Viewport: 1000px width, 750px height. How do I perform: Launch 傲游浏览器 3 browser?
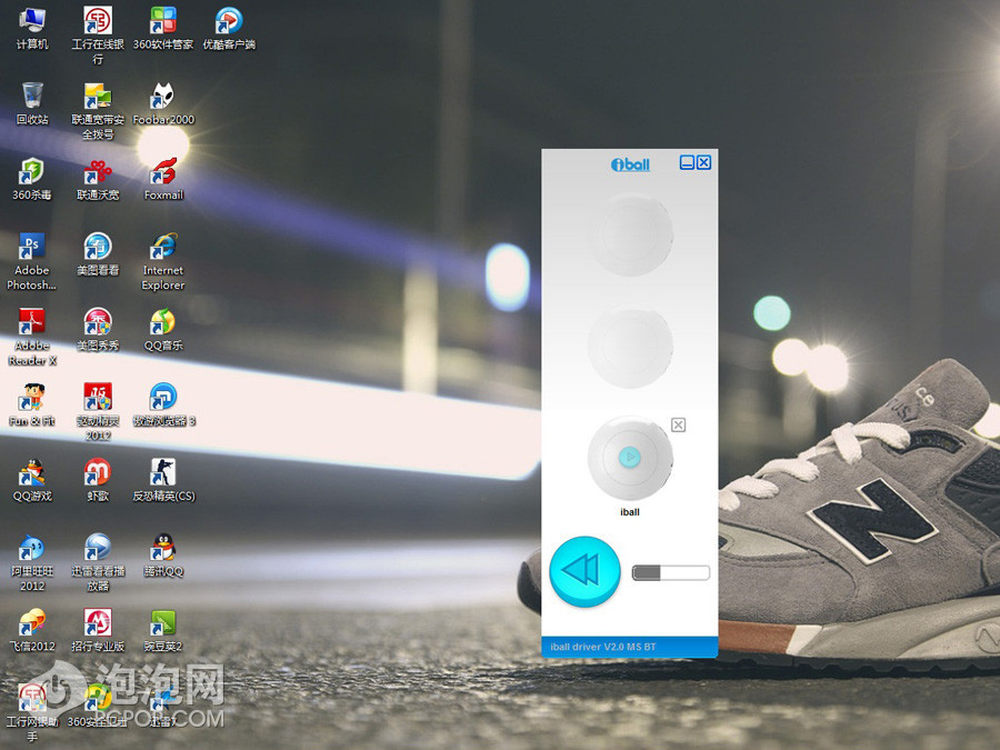[163, 404]
